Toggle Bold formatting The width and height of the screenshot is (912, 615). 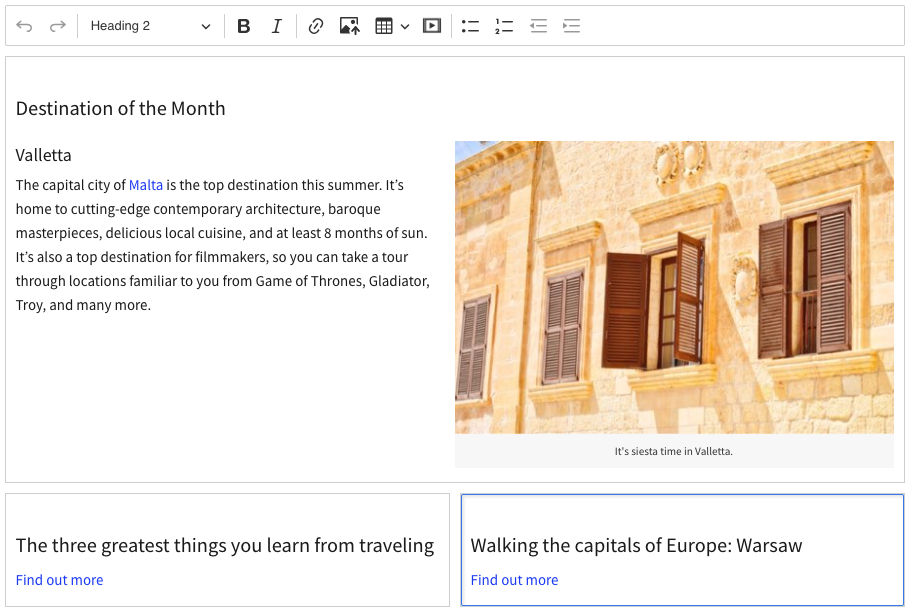244,26
